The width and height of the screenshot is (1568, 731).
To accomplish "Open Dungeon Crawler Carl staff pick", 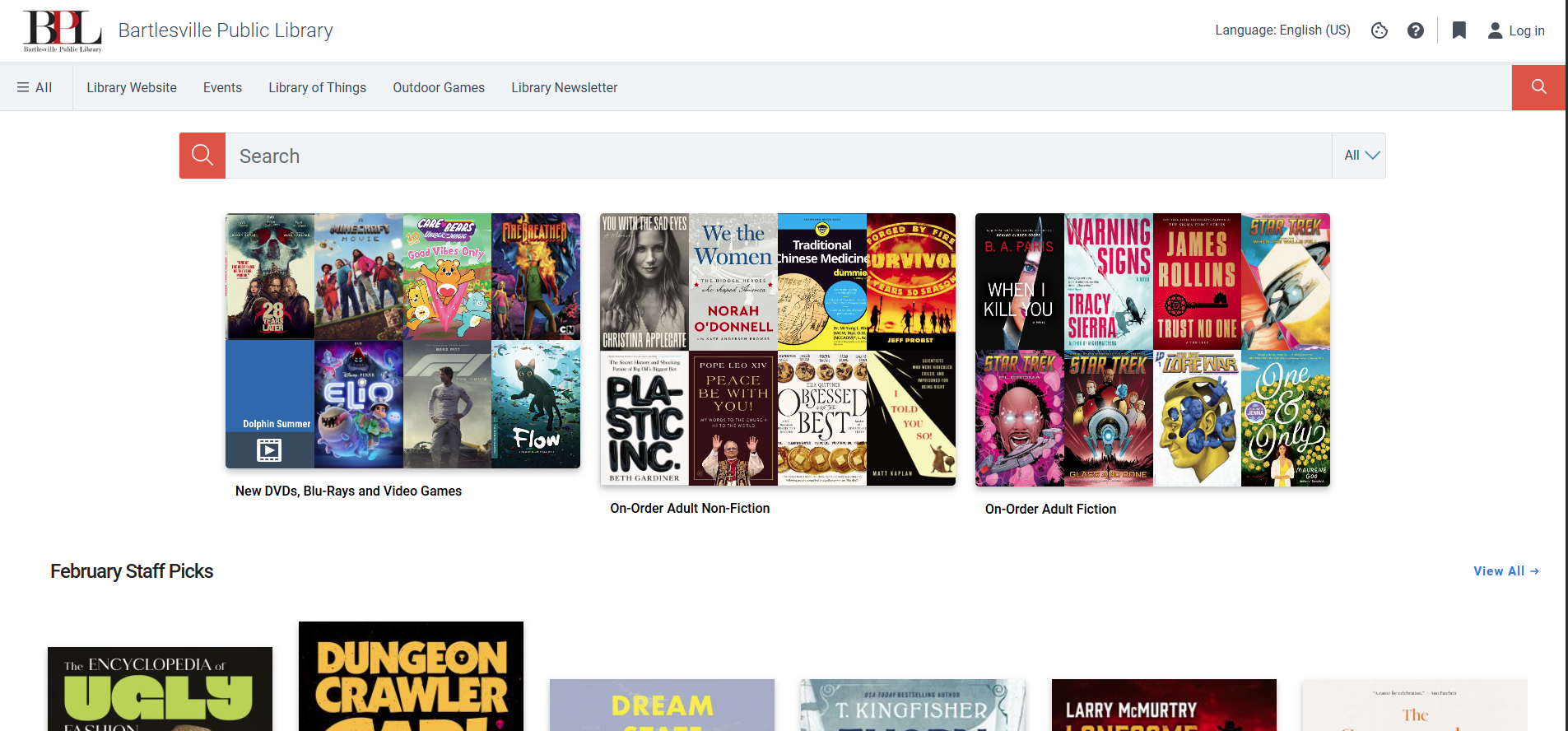I will pyautogui.click(x=411, y=676).
